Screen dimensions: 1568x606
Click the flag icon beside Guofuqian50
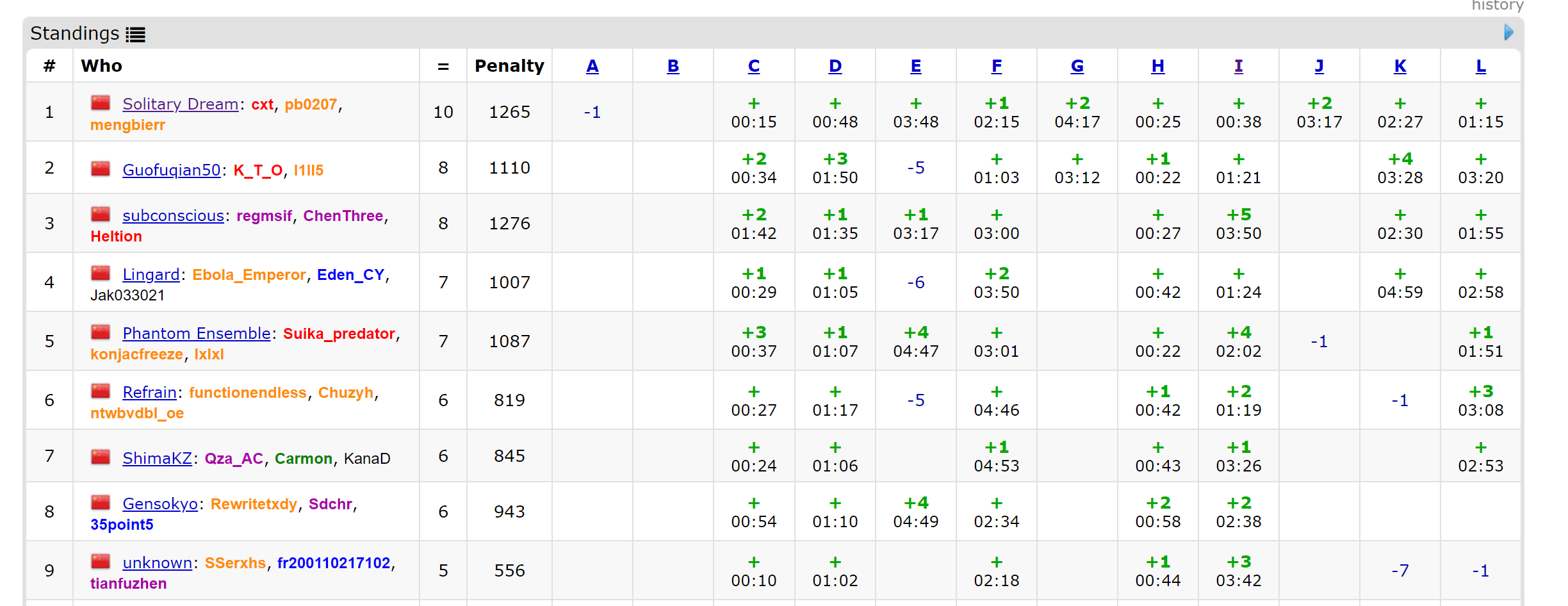point(101,168)
